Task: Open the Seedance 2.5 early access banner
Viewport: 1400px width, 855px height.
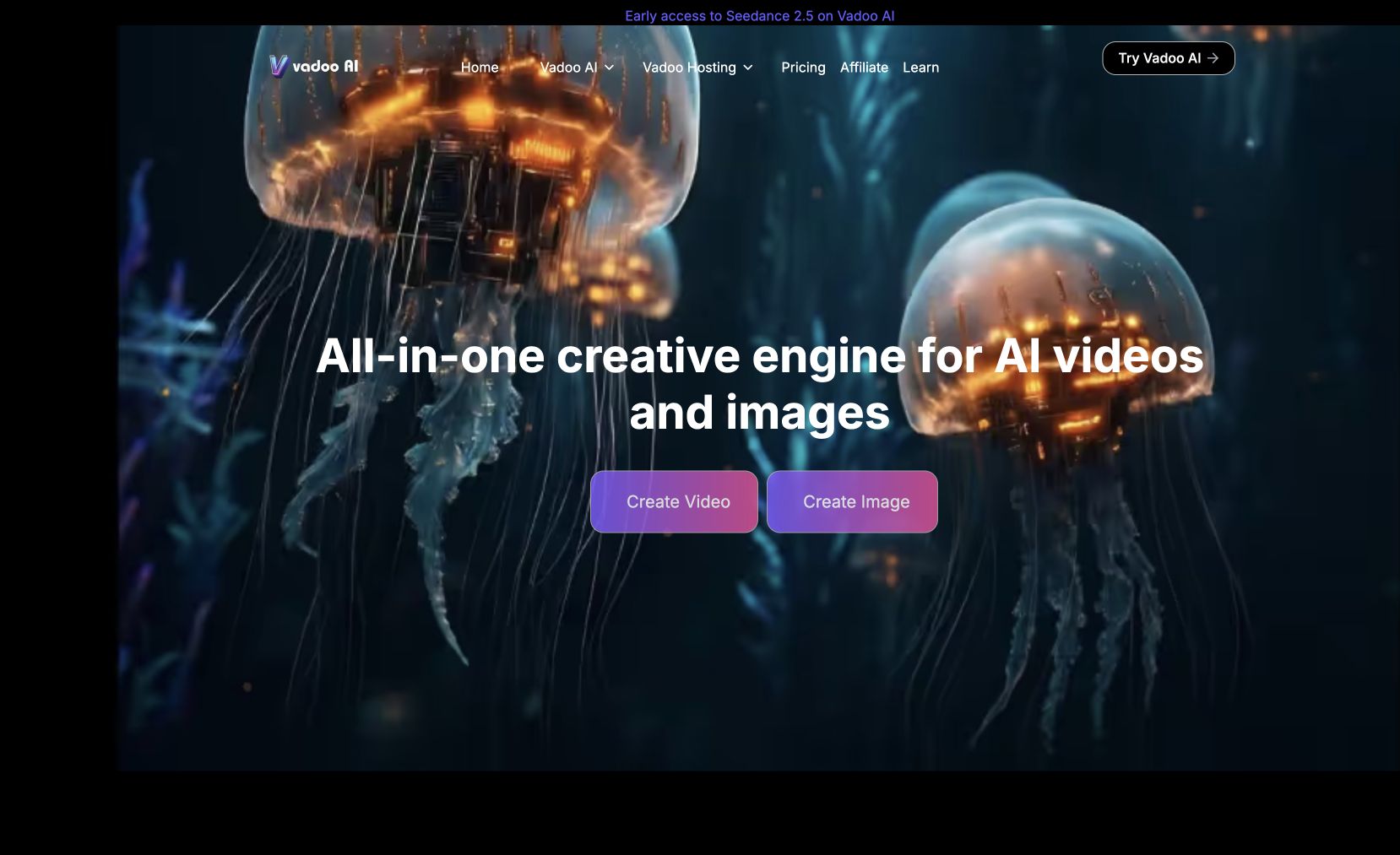Action: [759, 15]
